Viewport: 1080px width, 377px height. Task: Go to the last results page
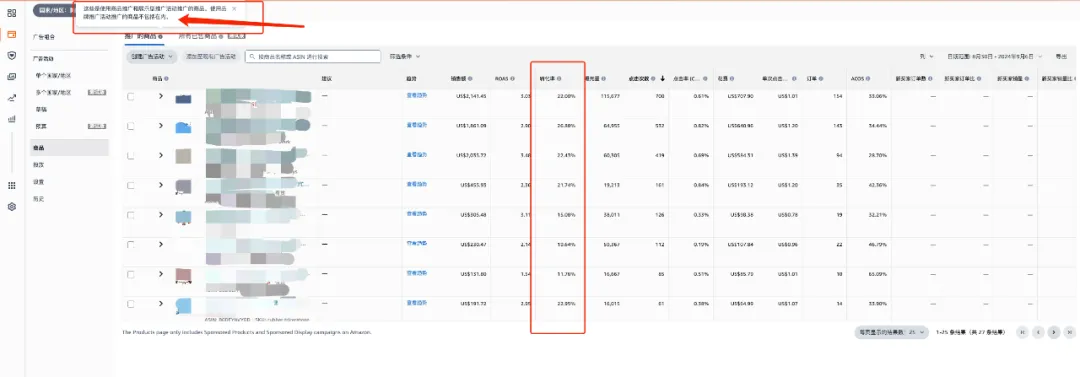coord(1069,332)
